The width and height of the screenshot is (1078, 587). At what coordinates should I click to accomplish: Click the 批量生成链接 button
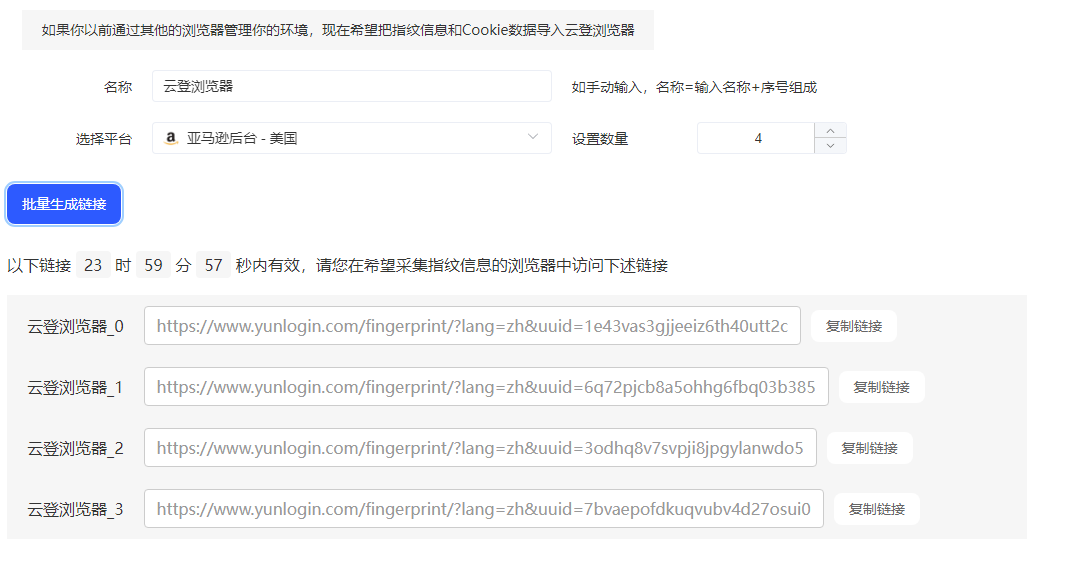tap(63, 203)
